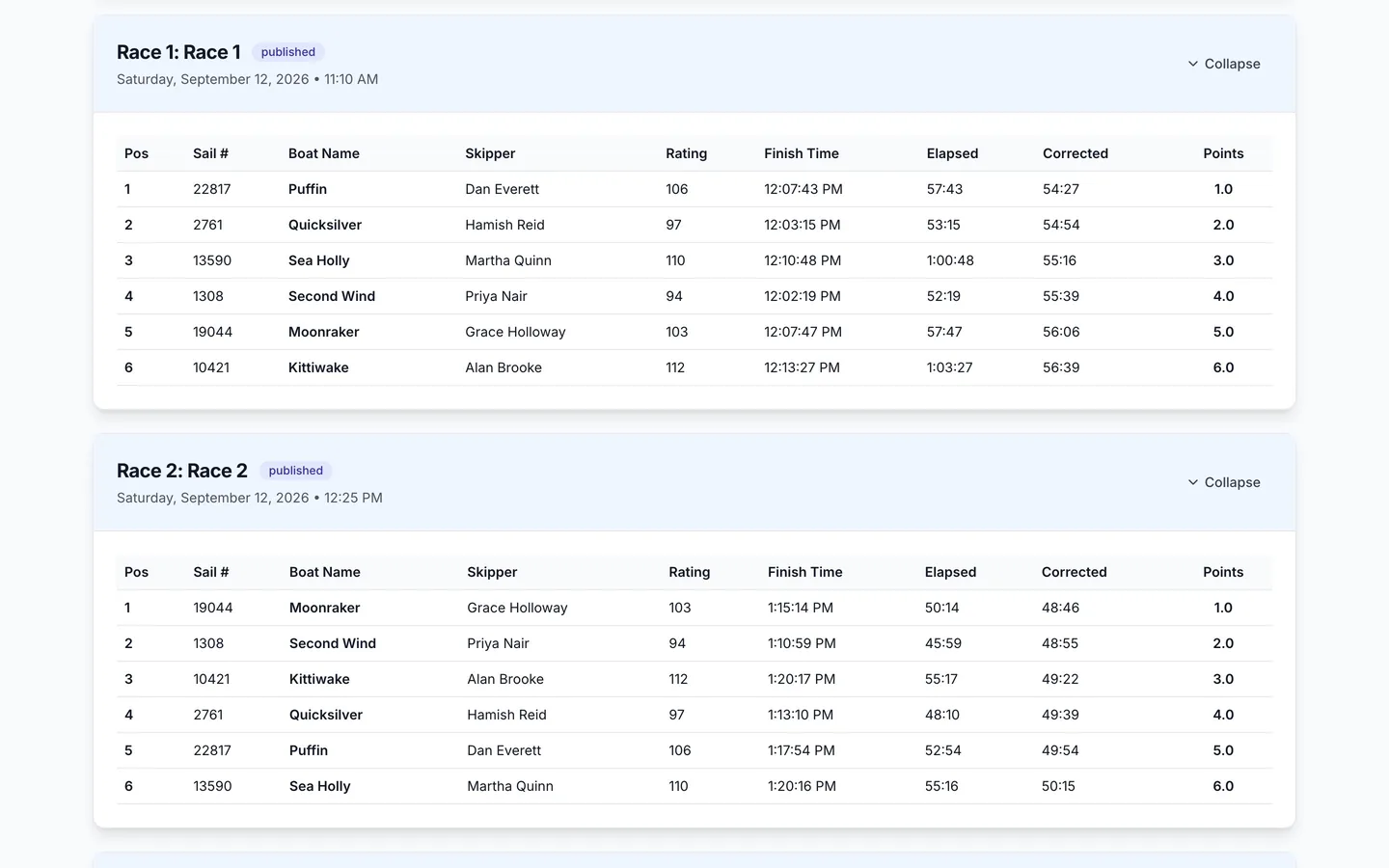Collapse the Race 2 results panel

pyautogui.click(x=1223, y=482)
